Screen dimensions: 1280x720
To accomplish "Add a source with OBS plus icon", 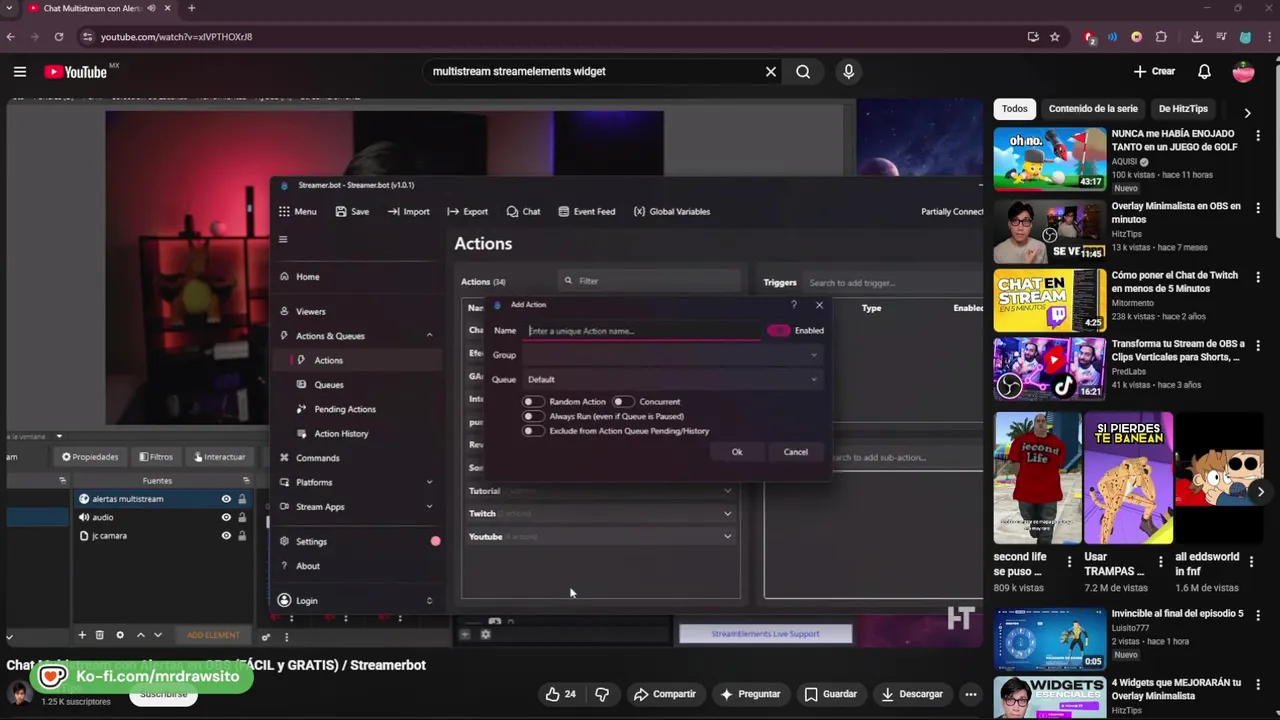I will pyautogui.click(x=82, y=635).
